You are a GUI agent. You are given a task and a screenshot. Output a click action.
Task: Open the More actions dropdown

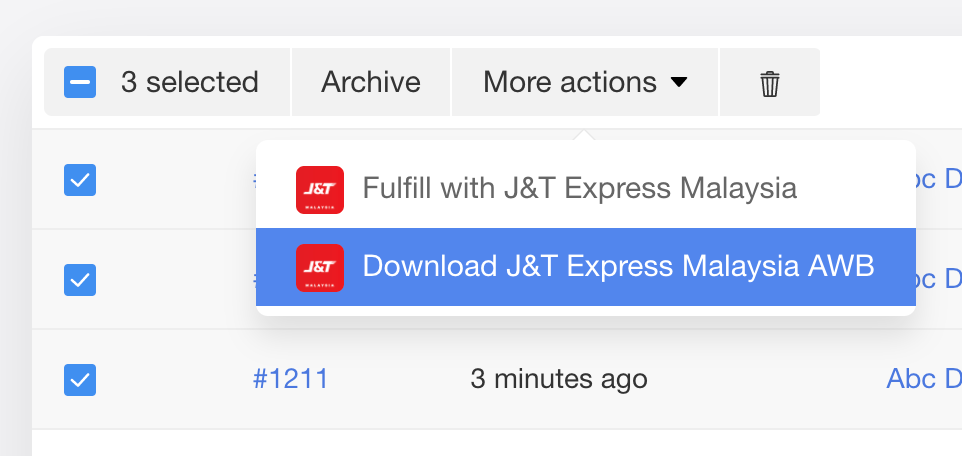585,82
